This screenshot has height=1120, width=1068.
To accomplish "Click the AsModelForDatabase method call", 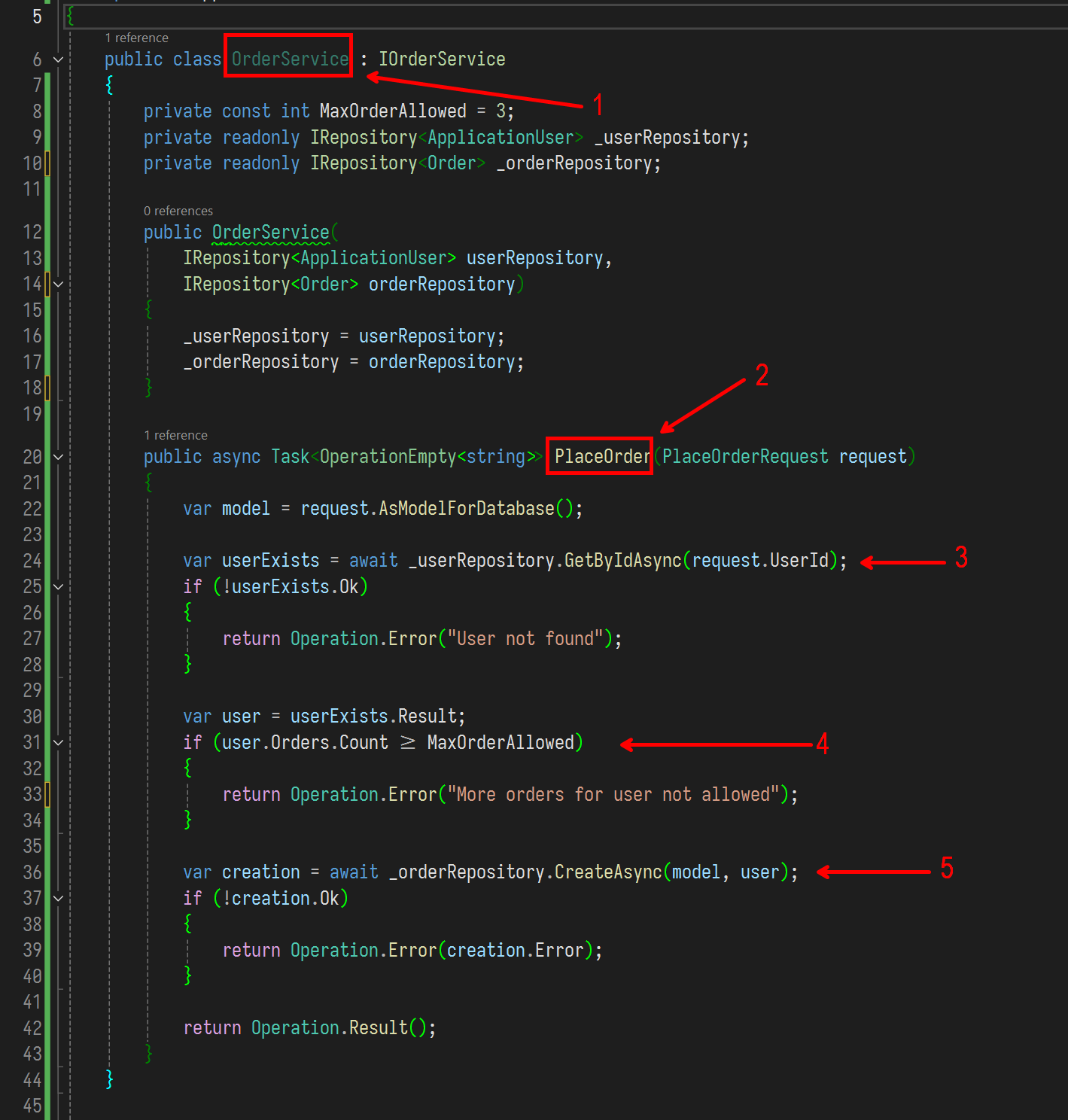I will [467, 509].
